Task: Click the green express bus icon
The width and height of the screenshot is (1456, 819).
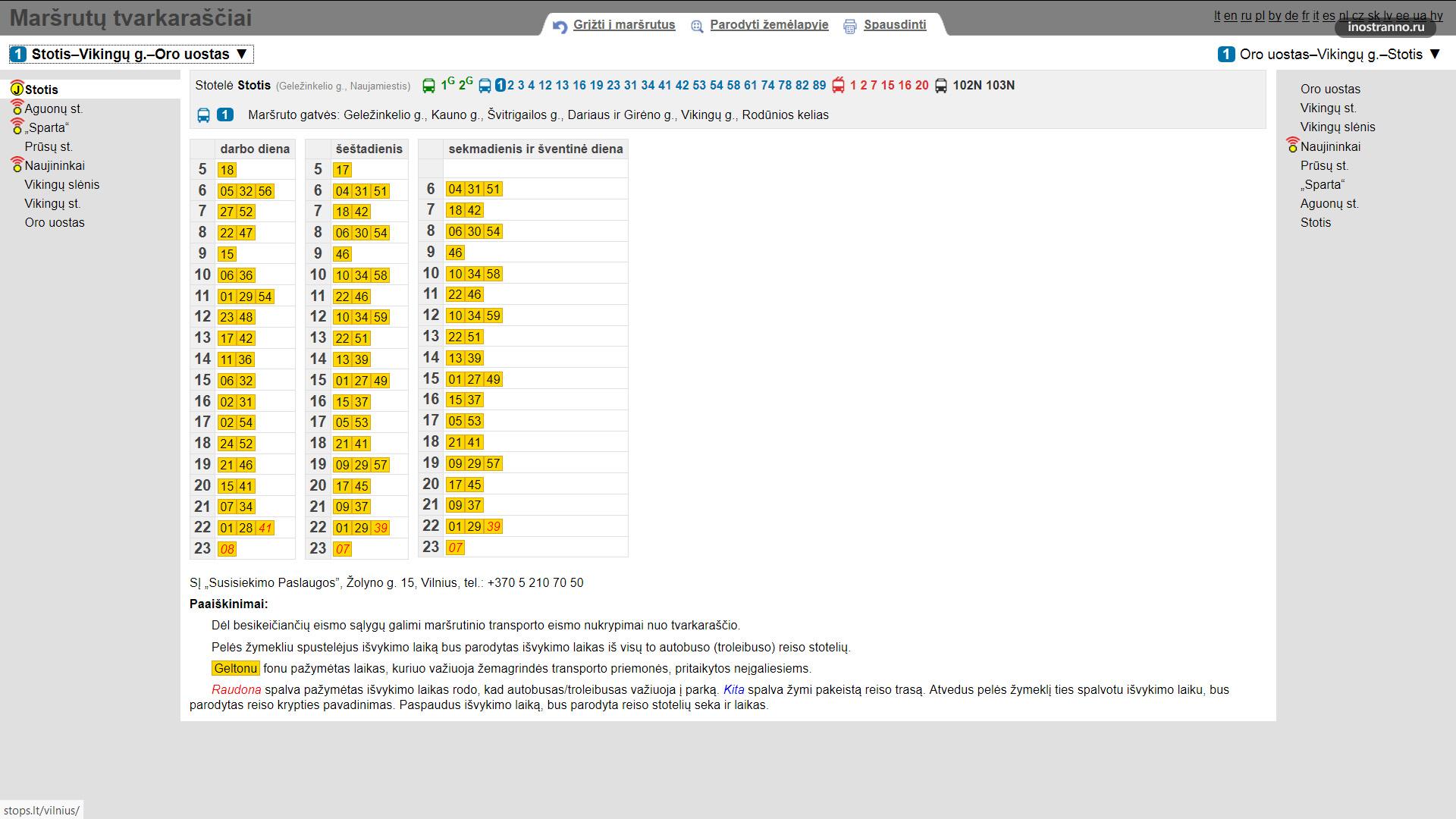Action: [428, 86]
